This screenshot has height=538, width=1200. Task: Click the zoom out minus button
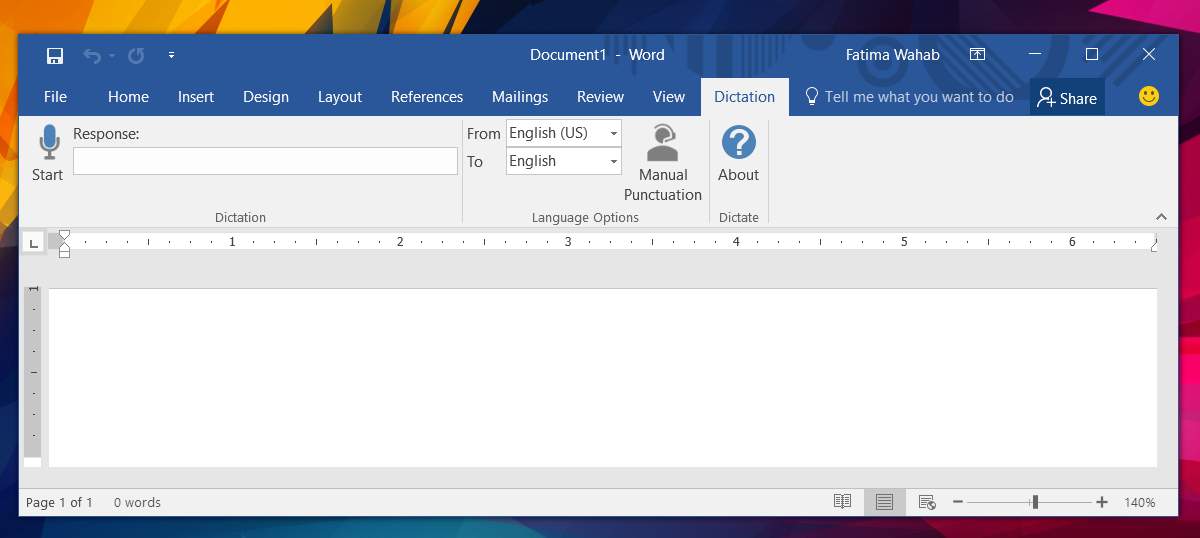click(x=958, y=502)
